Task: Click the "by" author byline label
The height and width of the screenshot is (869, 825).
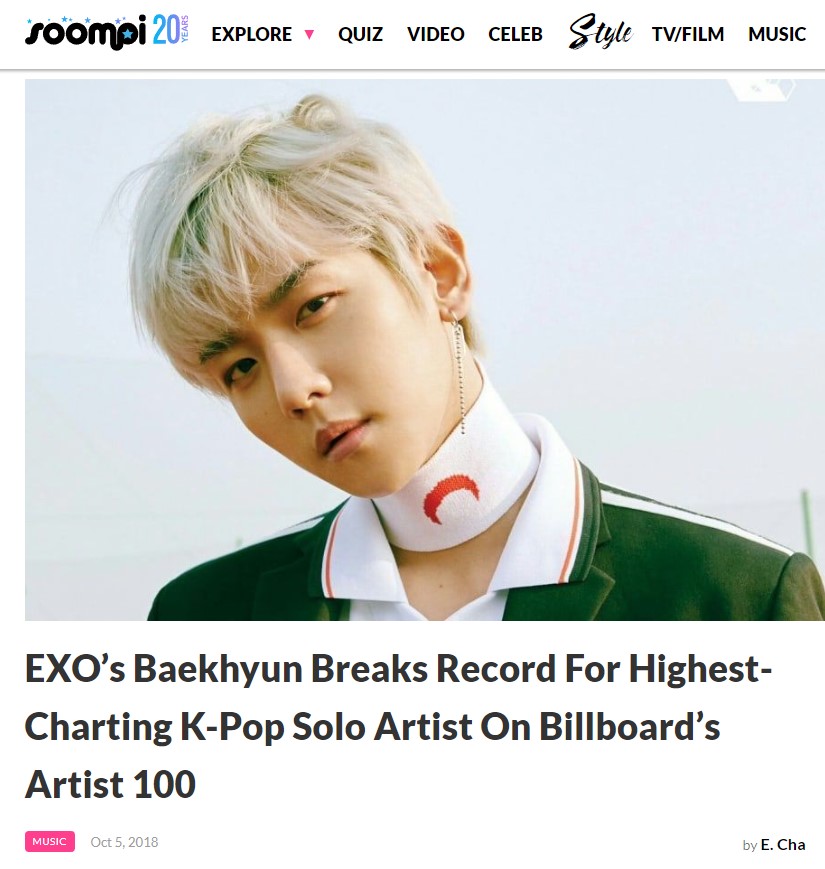Action: [750, 845]
